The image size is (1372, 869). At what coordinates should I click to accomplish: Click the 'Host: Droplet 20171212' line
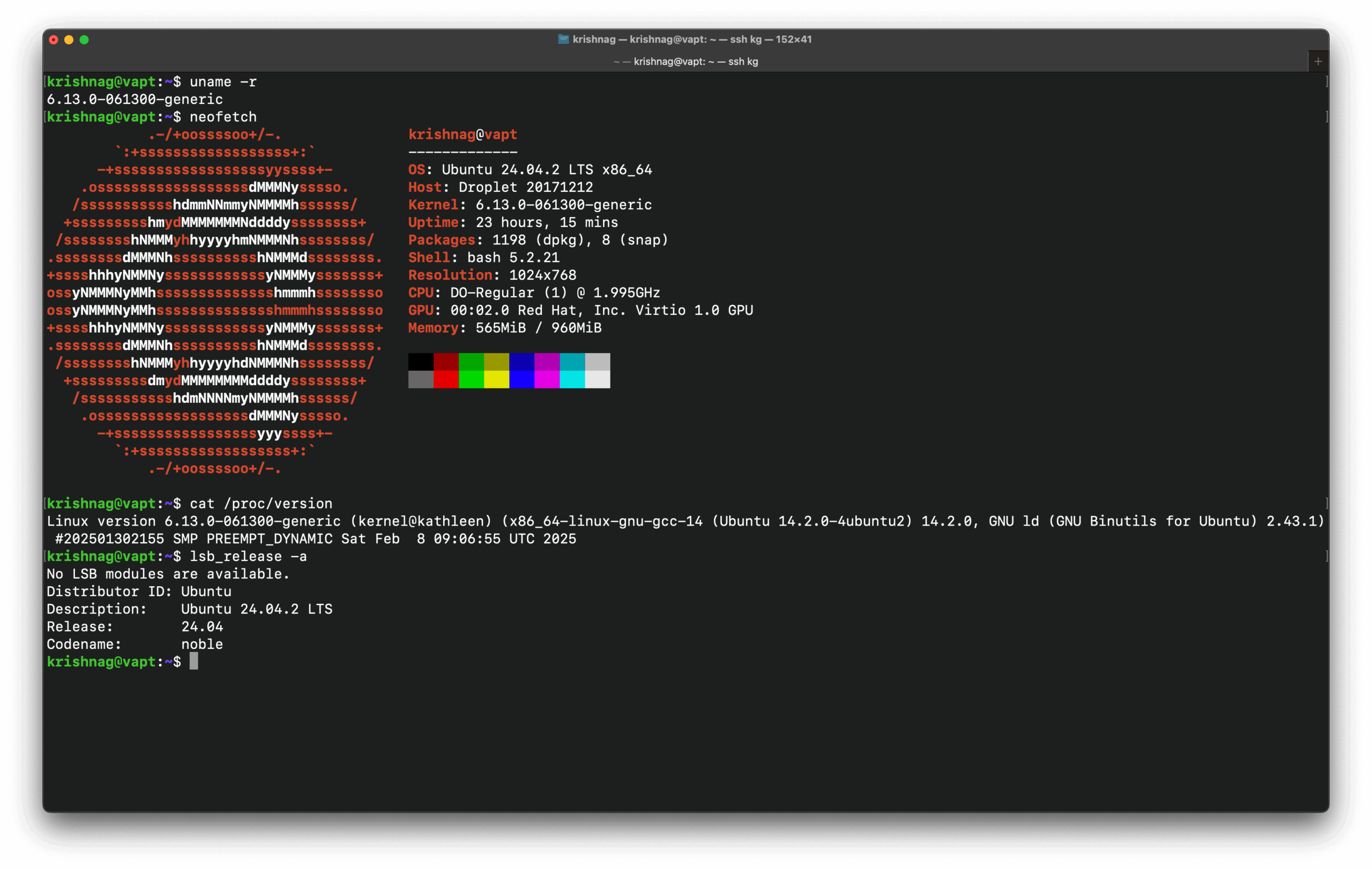(x=501, y=188)
